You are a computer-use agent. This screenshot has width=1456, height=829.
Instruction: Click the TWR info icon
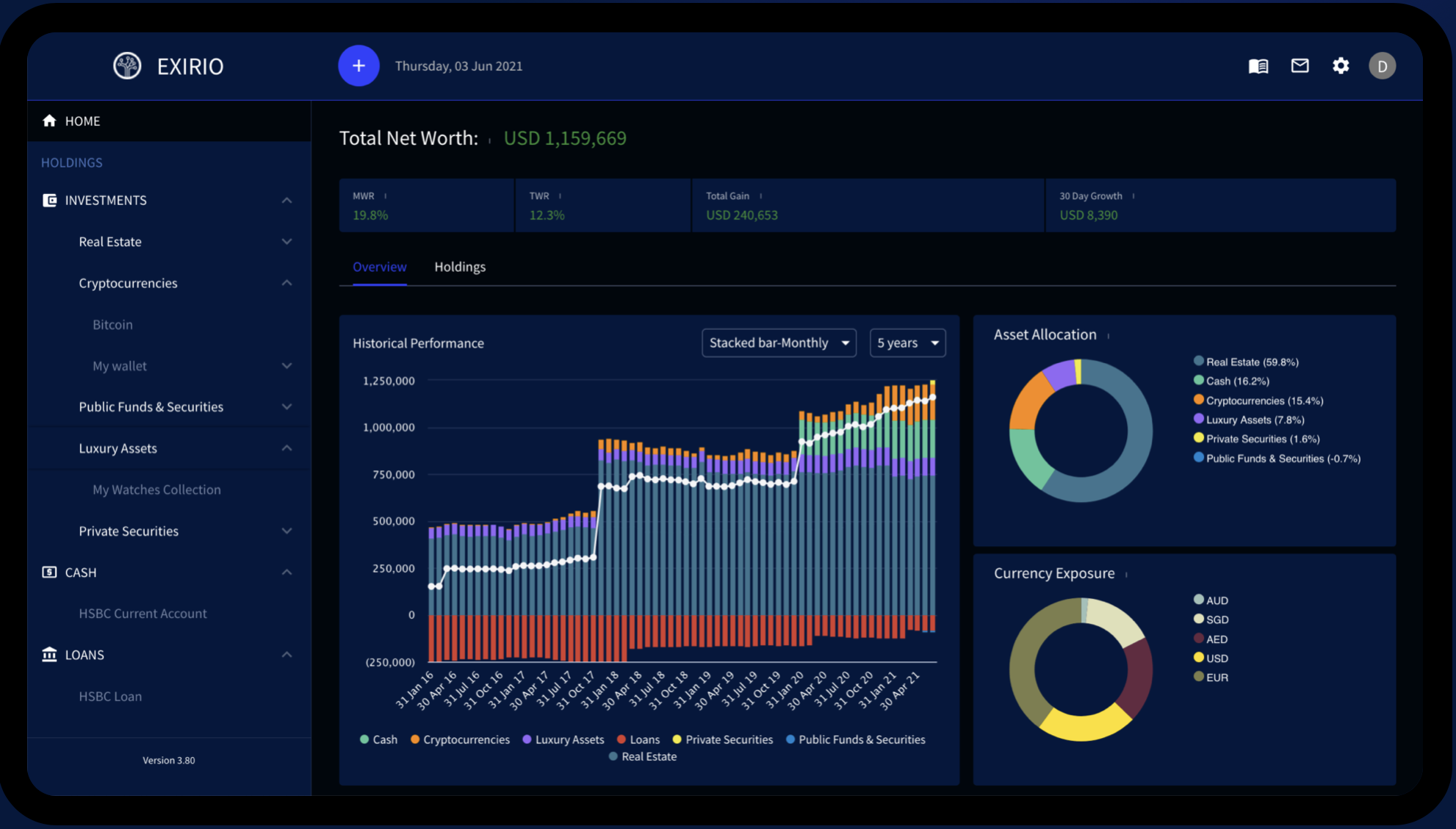click(561, 196)
